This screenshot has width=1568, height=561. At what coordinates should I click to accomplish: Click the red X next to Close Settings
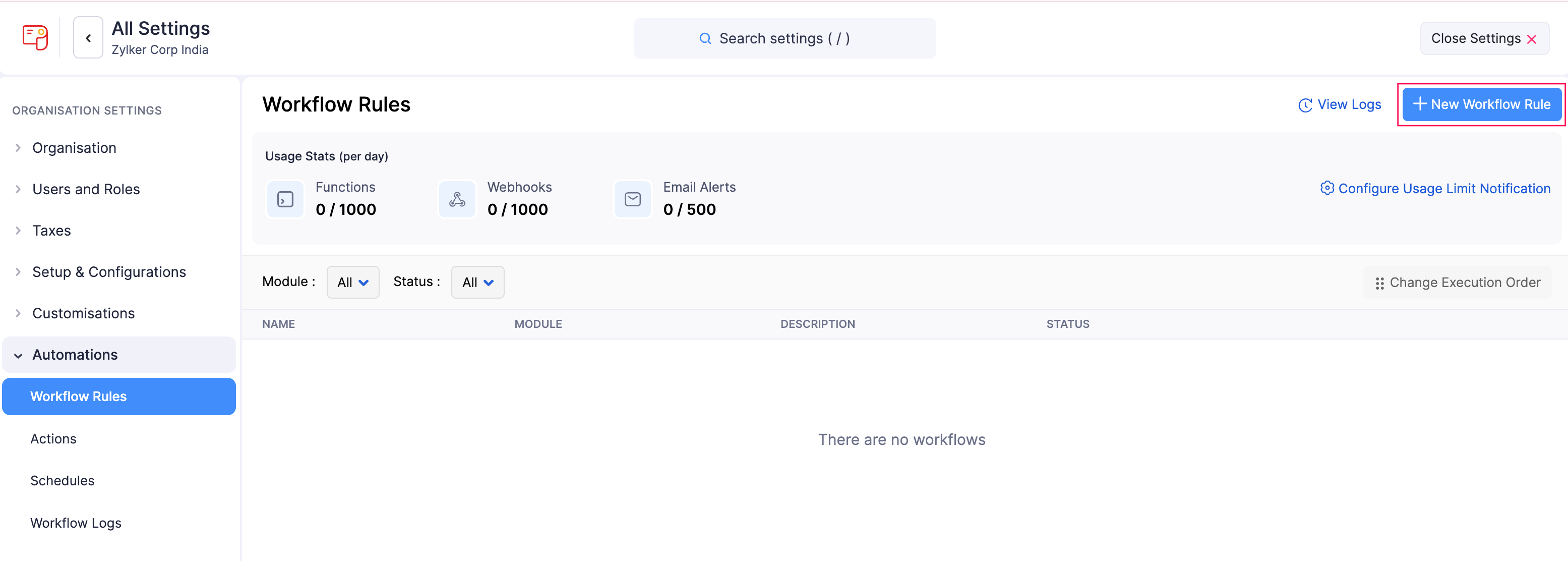[1532, 39]
